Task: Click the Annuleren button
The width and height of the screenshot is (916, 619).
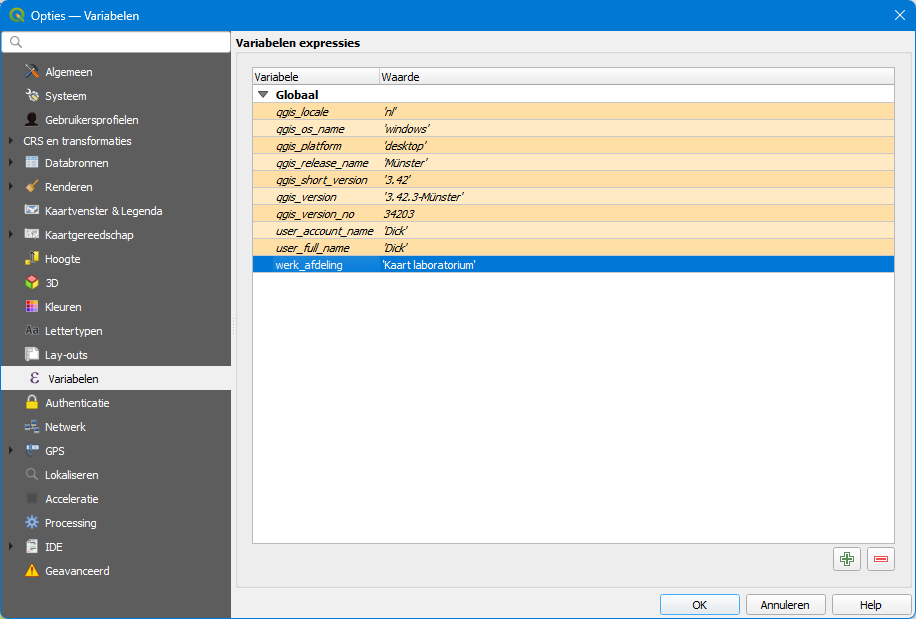Action: 785,604
